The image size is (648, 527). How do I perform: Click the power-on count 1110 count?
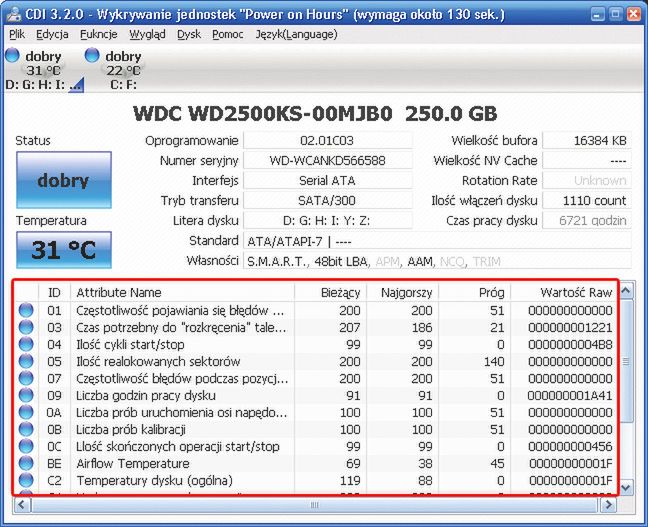coord(587,200)
